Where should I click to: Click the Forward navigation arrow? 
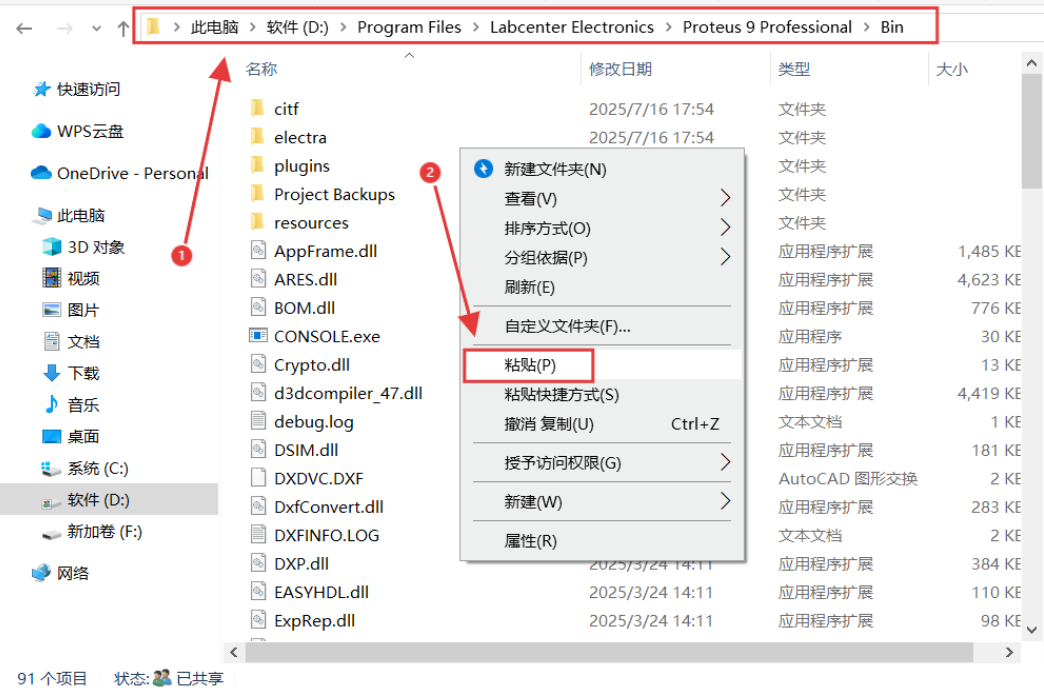click(x=64, y=28)
